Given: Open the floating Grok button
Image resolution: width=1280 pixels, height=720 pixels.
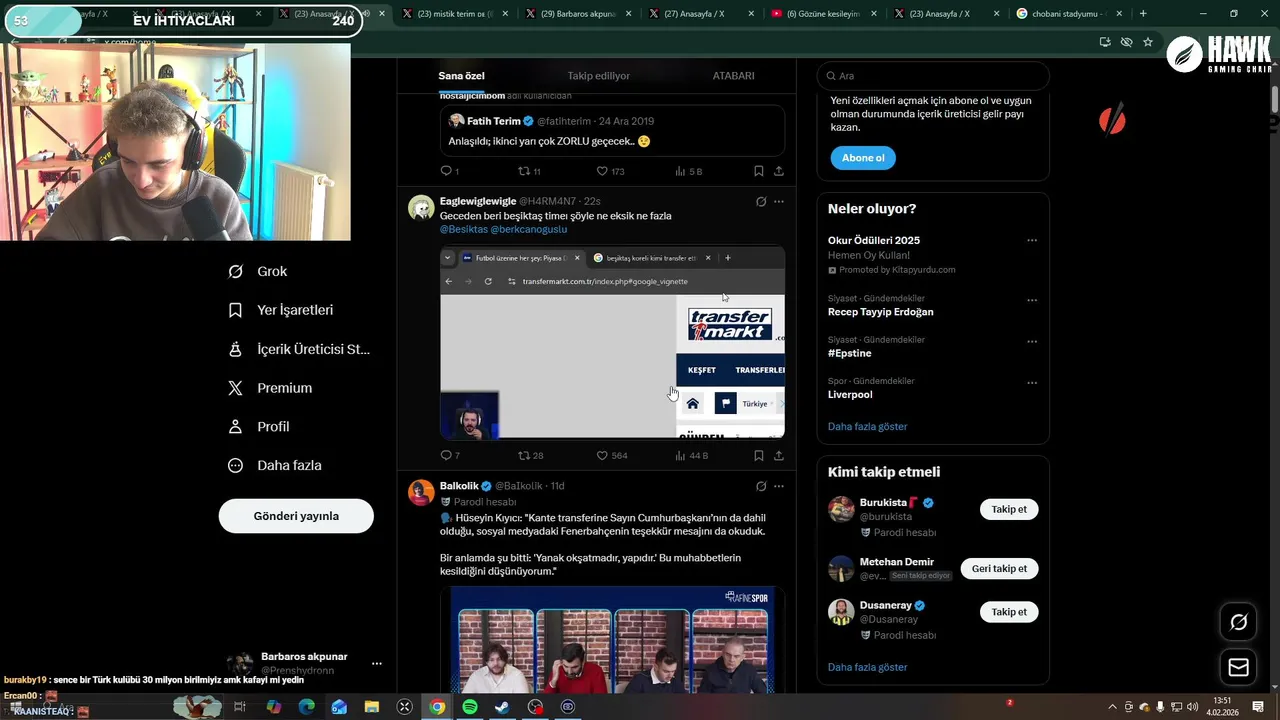Looking at the screenshot, I should tap(1238, 622).
